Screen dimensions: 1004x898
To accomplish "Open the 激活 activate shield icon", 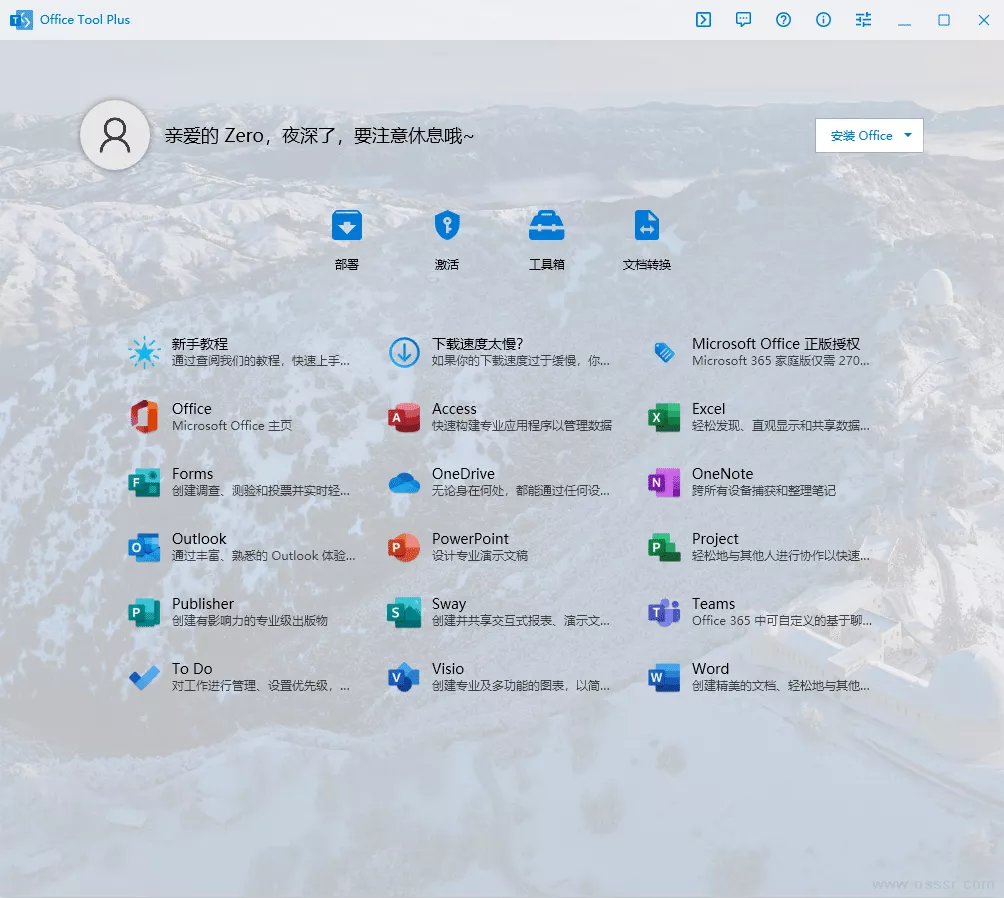I will click(x=447, y=225).
